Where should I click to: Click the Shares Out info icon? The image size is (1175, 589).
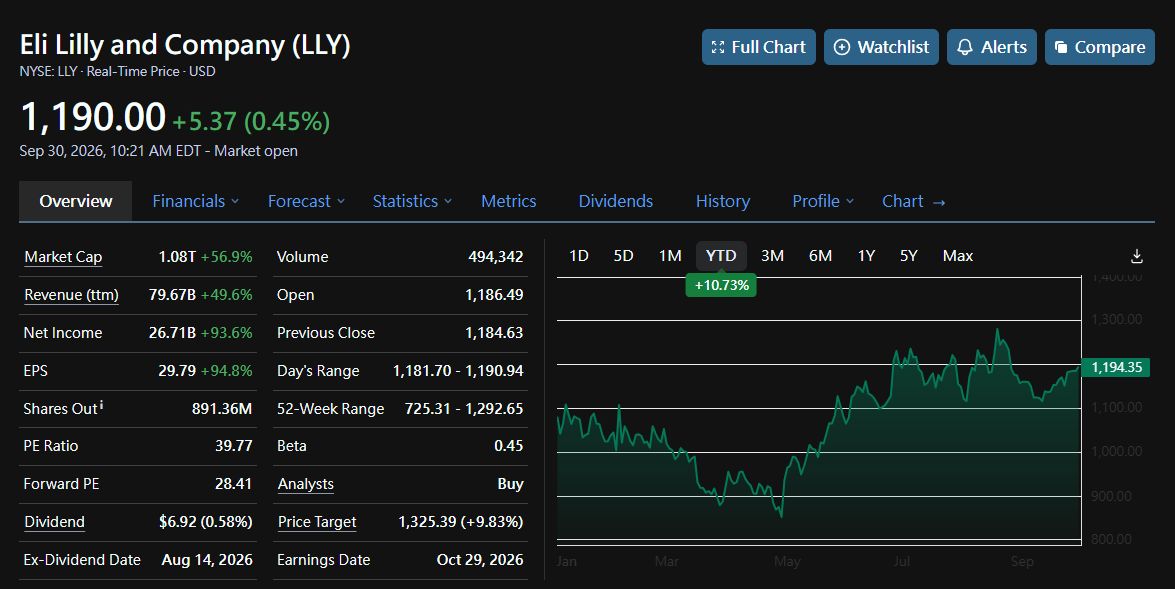[x=101, y=405]
